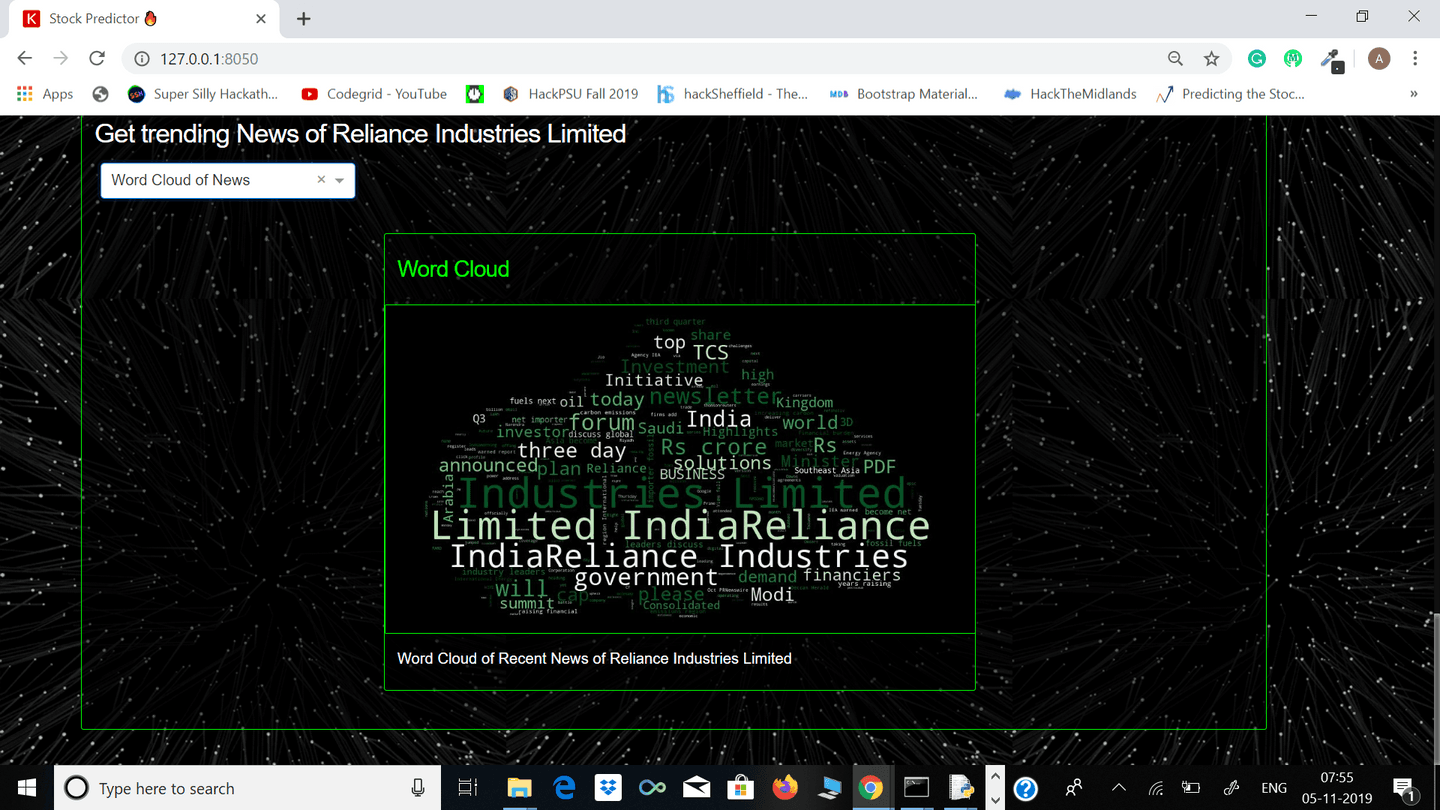Click the Windows search box
The image size is (1440, 810).
pyautogui.click(x=247, y=788)
